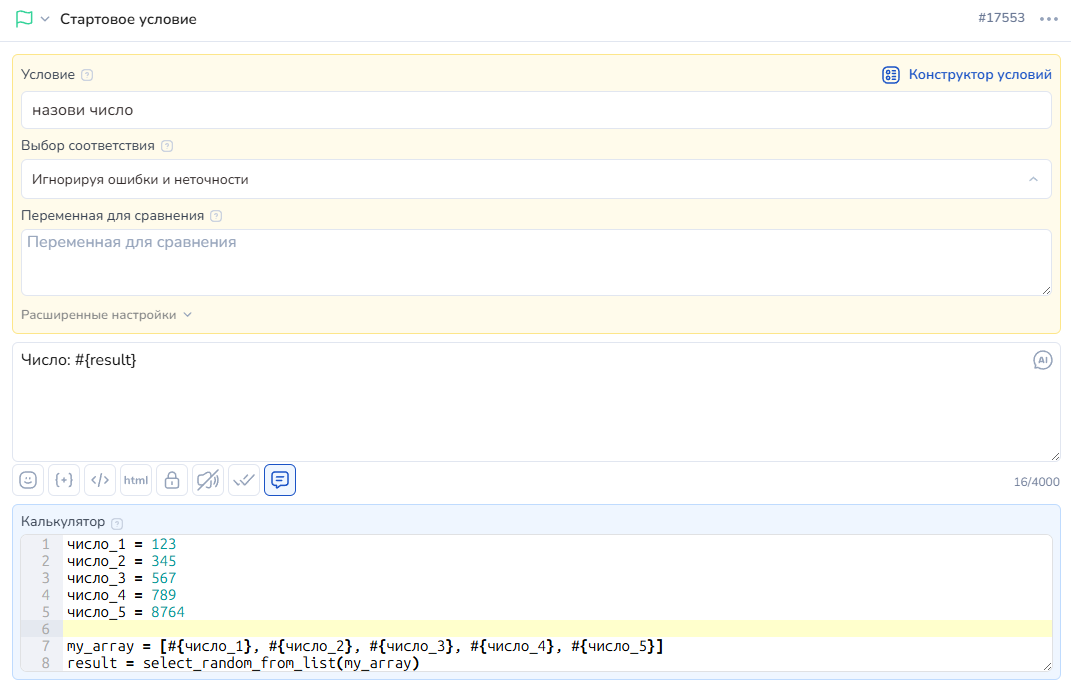The image size is (1071, 687).
Task: Click the highlighted speech bubble icon
Action: click(x=280, y=480)
